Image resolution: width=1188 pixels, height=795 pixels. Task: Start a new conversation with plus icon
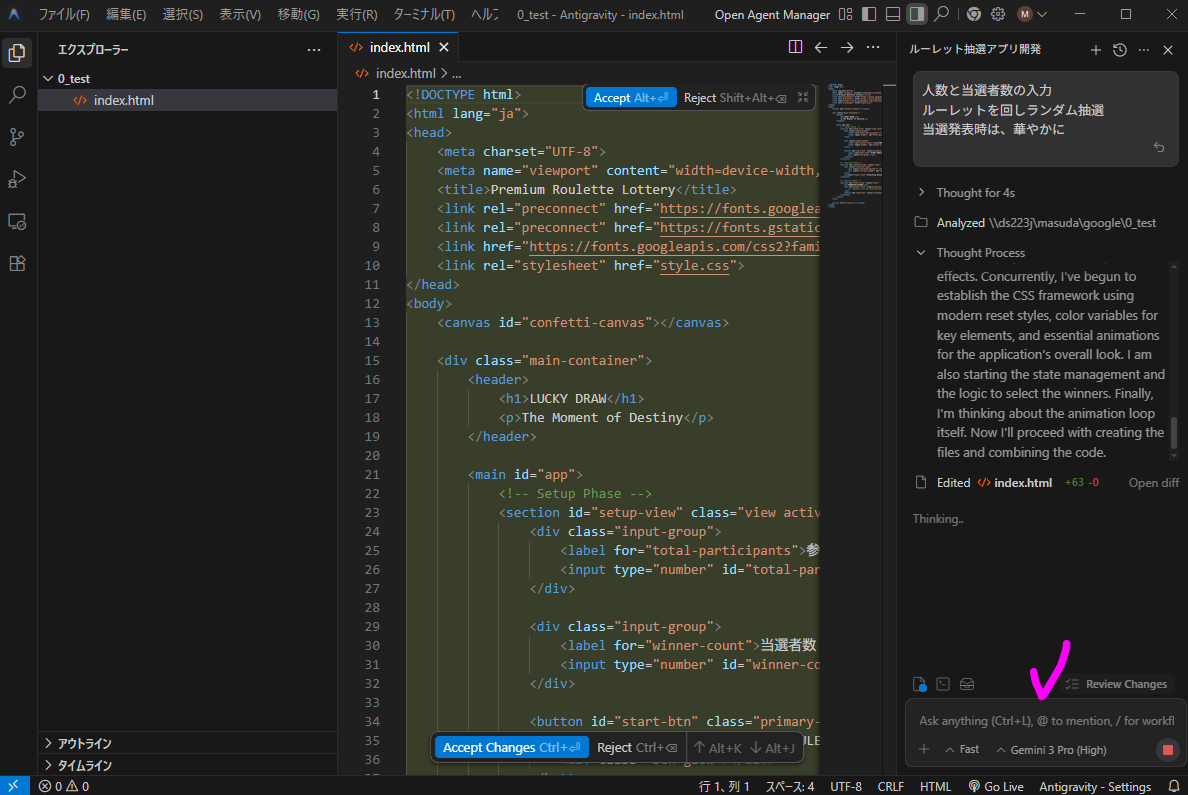(1095, 50)
